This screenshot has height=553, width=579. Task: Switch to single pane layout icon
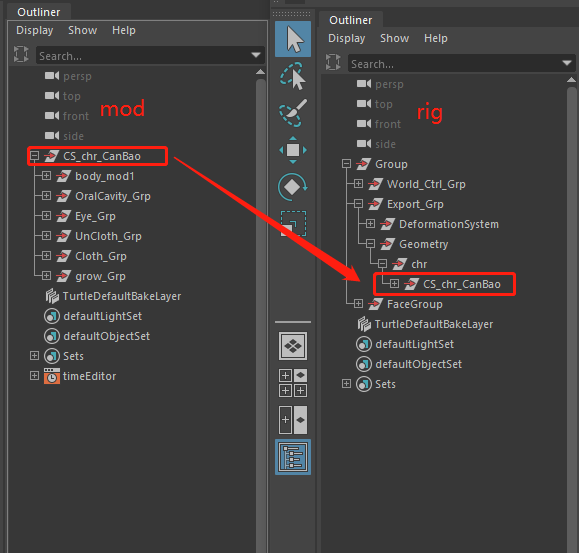point(293,346)
